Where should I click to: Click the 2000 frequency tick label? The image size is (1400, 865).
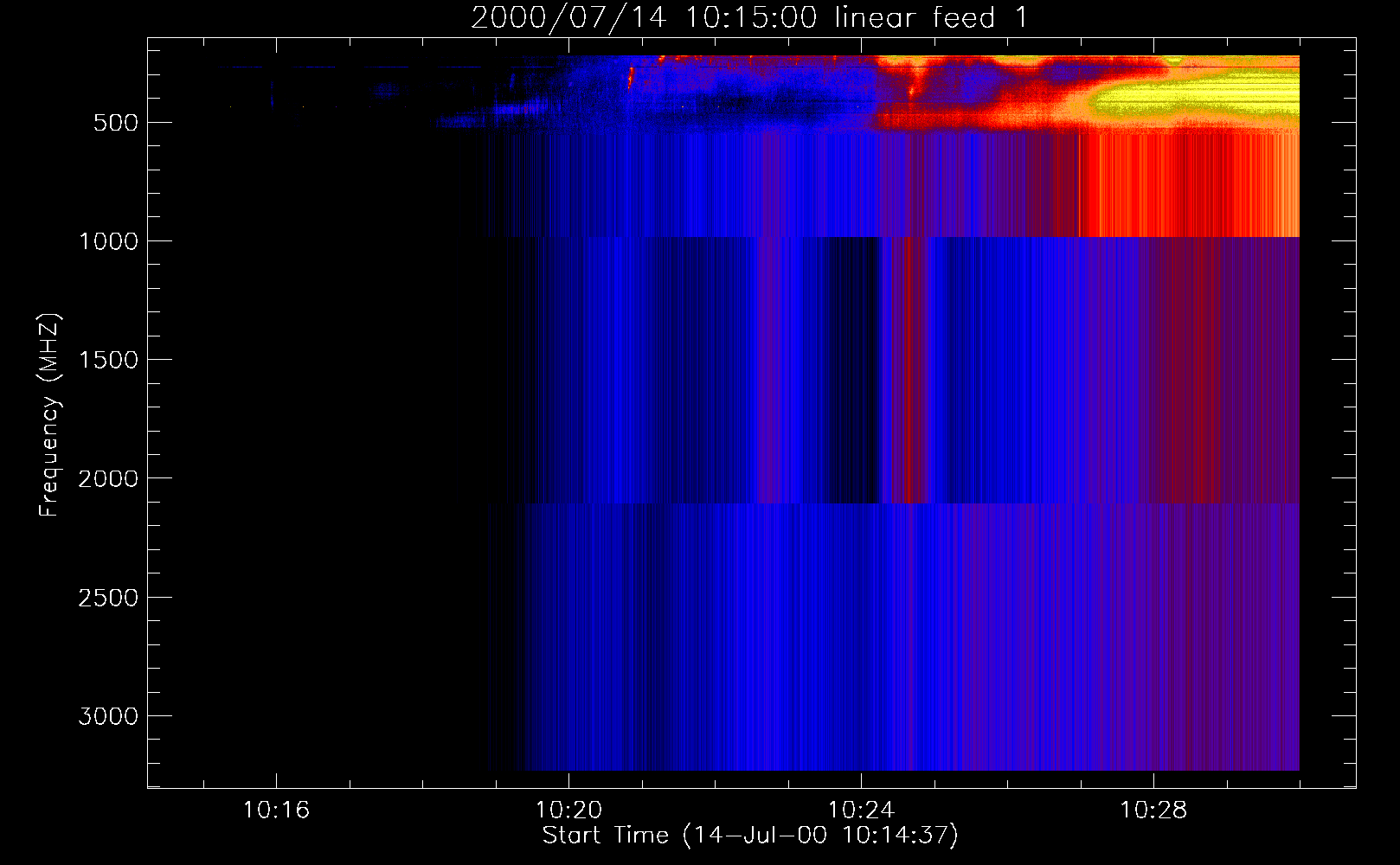[108, 479]
